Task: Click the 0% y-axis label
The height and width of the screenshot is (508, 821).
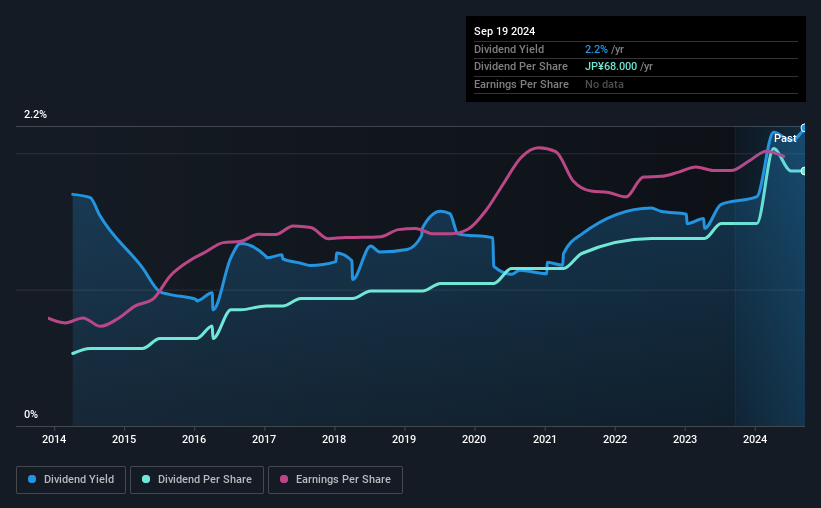Action: click(31, 414)
